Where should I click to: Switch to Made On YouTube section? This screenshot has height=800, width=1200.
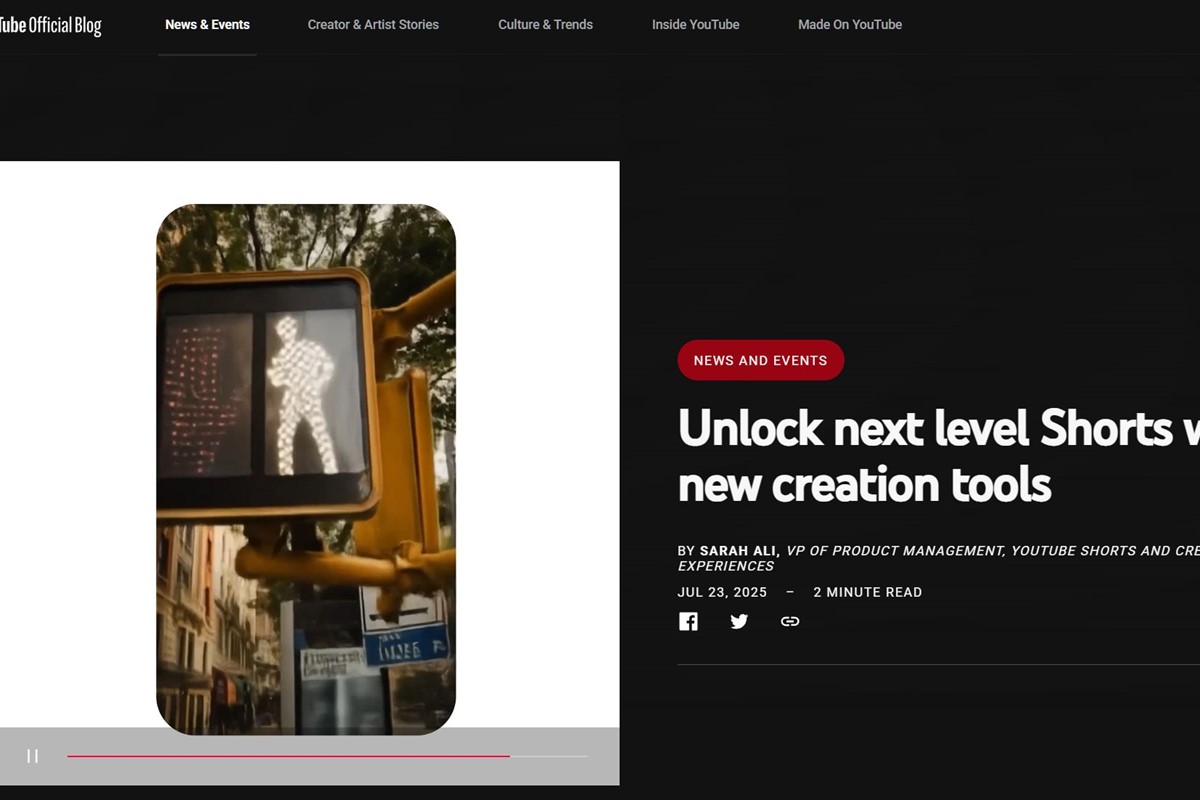coord(850,25)
